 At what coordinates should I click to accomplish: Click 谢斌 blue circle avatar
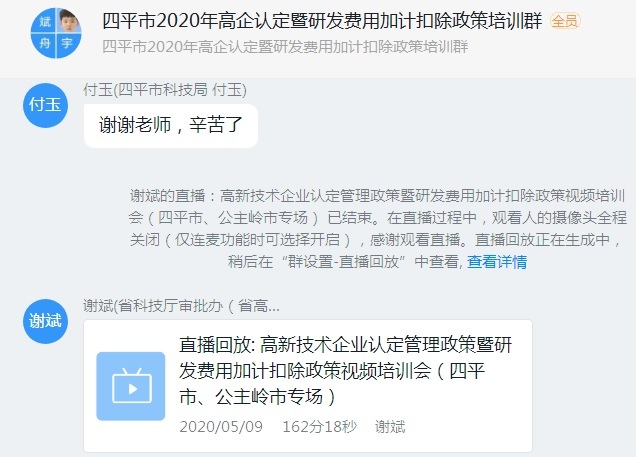[x=45, y=321]
